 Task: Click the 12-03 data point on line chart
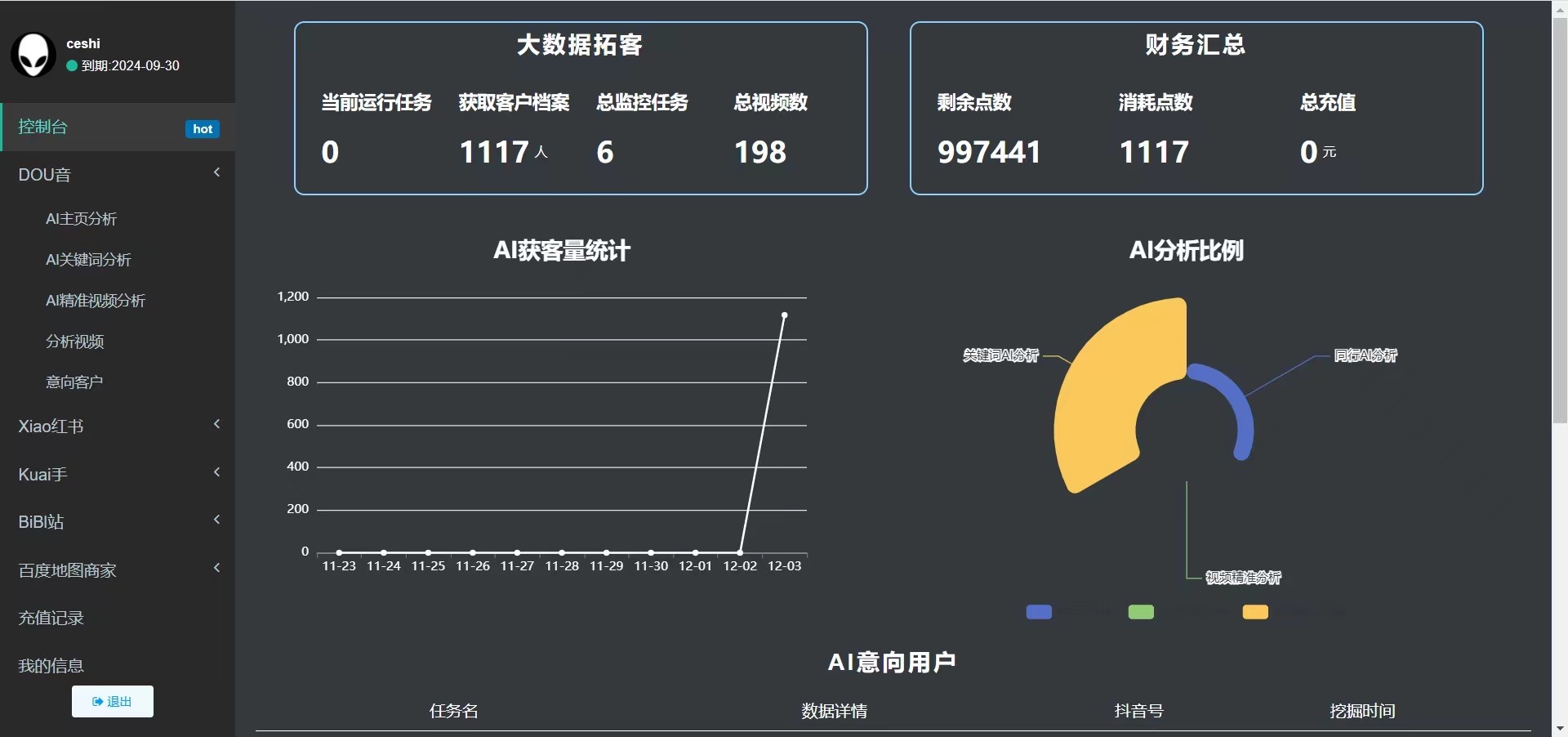[784, 315]
